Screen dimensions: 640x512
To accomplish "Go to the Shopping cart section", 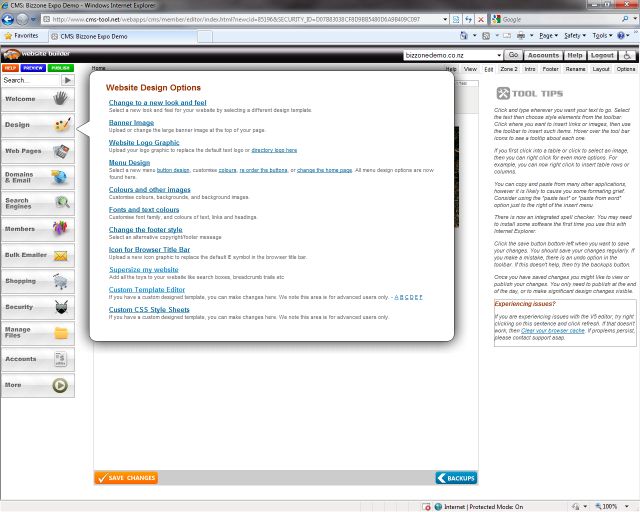I will tap(37, 282).
